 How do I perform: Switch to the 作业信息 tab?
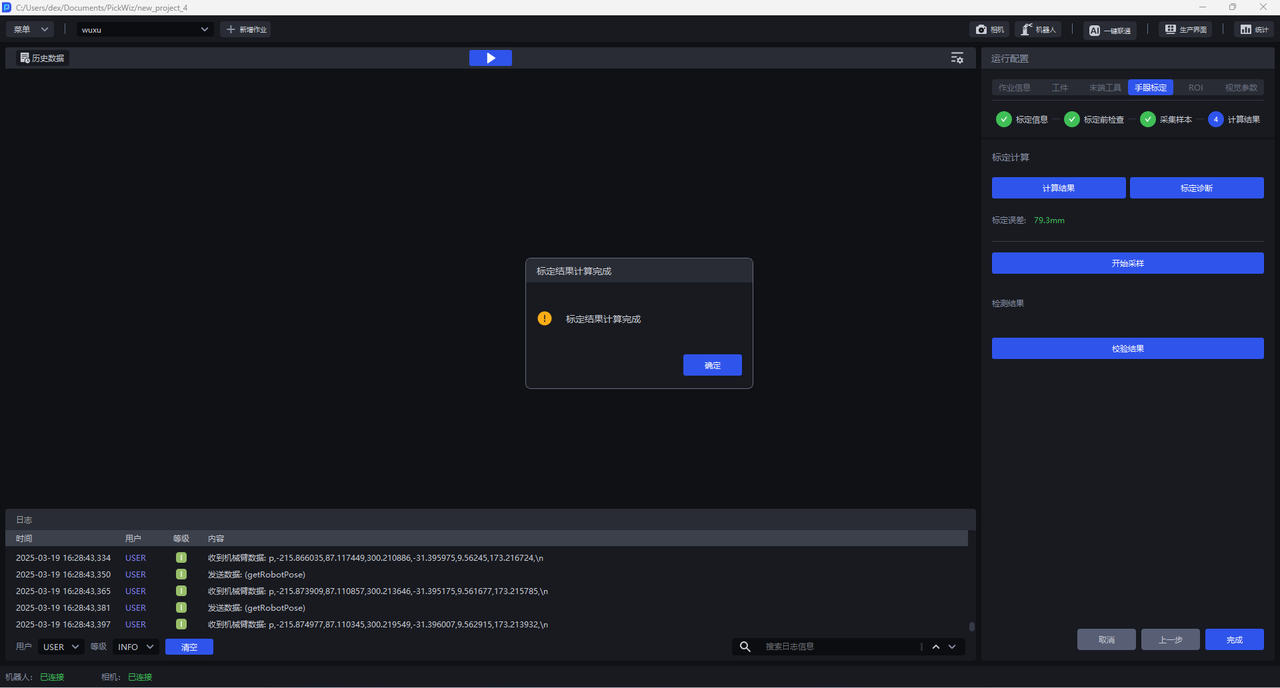coord(1014,88)
